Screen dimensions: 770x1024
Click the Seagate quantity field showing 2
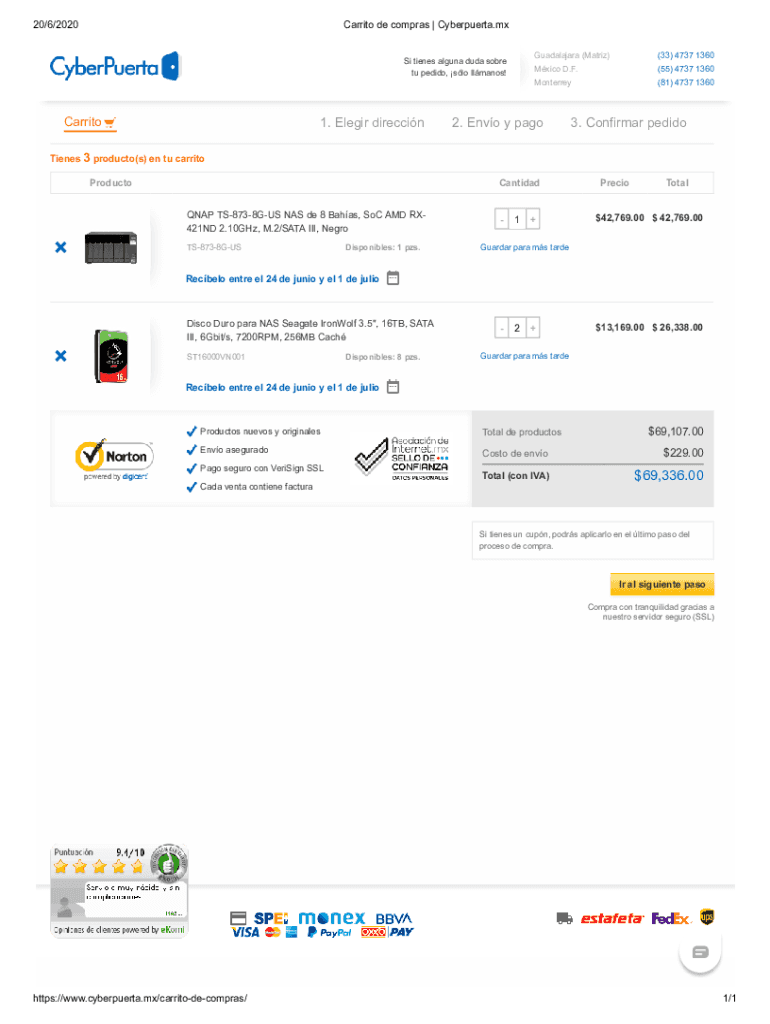[517, 328]
